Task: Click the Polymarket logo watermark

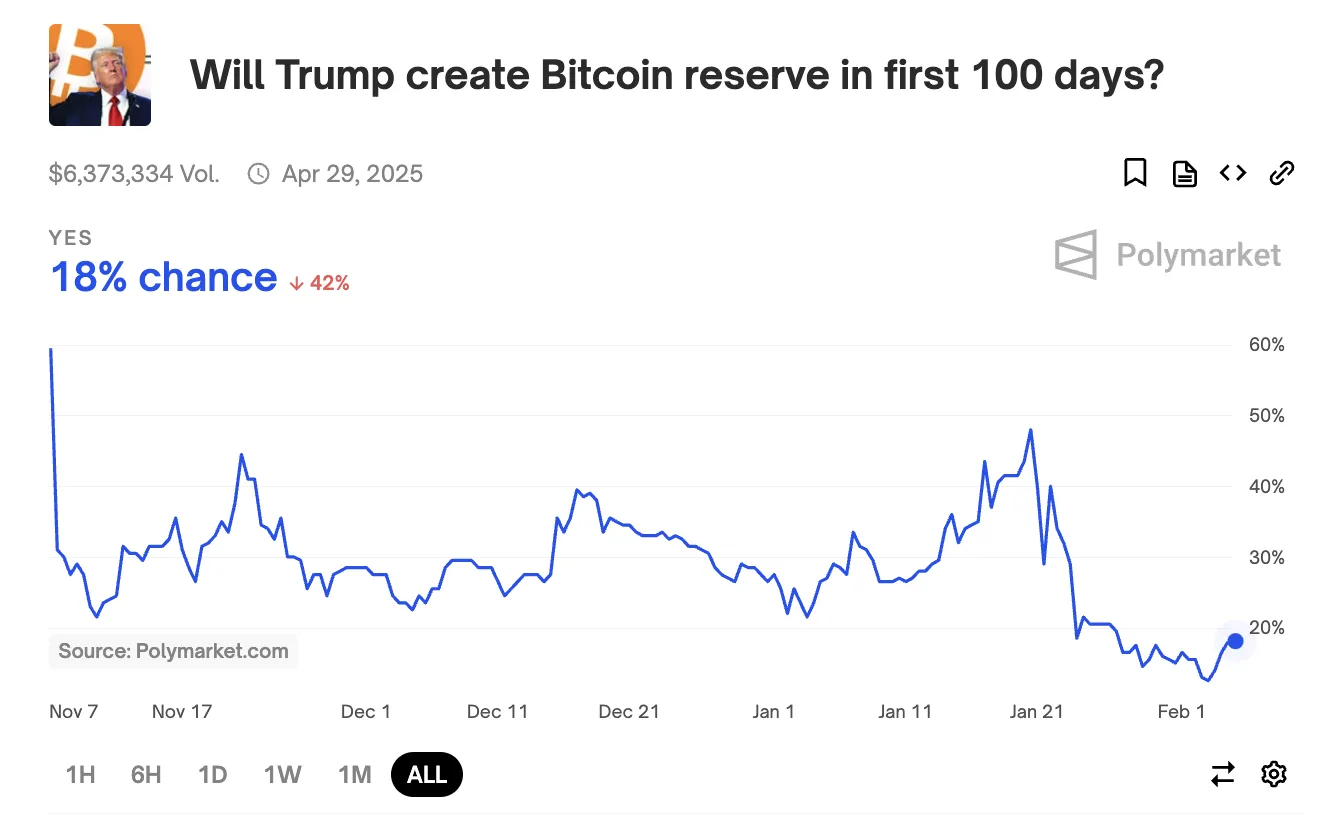Action: [x=1167, y=254]
